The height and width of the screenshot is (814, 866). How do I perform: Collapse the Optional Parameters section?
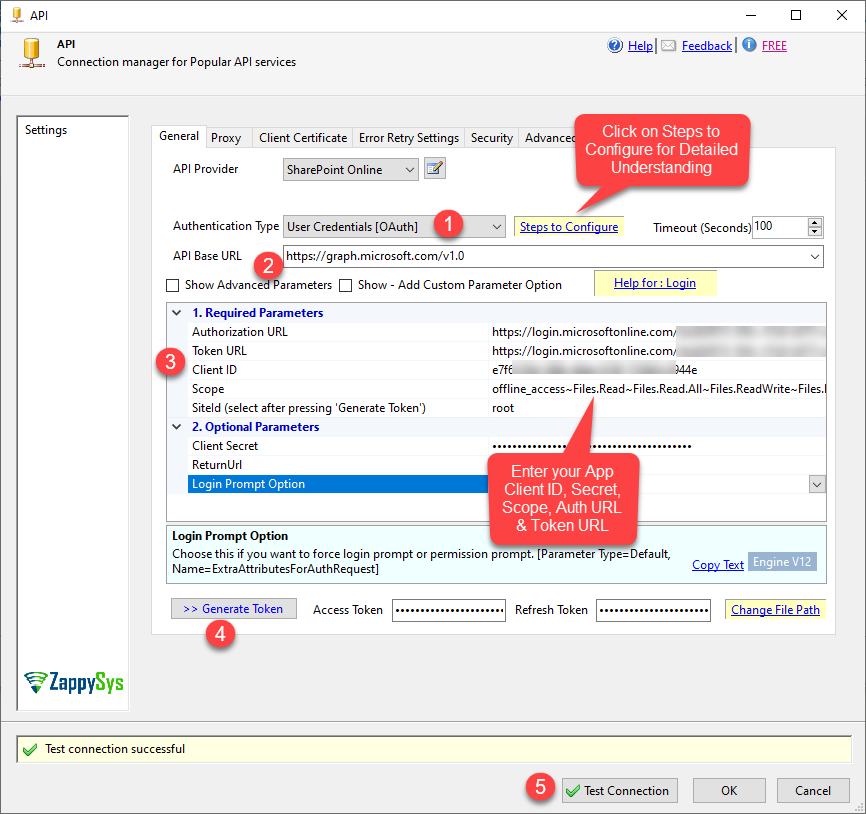(177, 427)
